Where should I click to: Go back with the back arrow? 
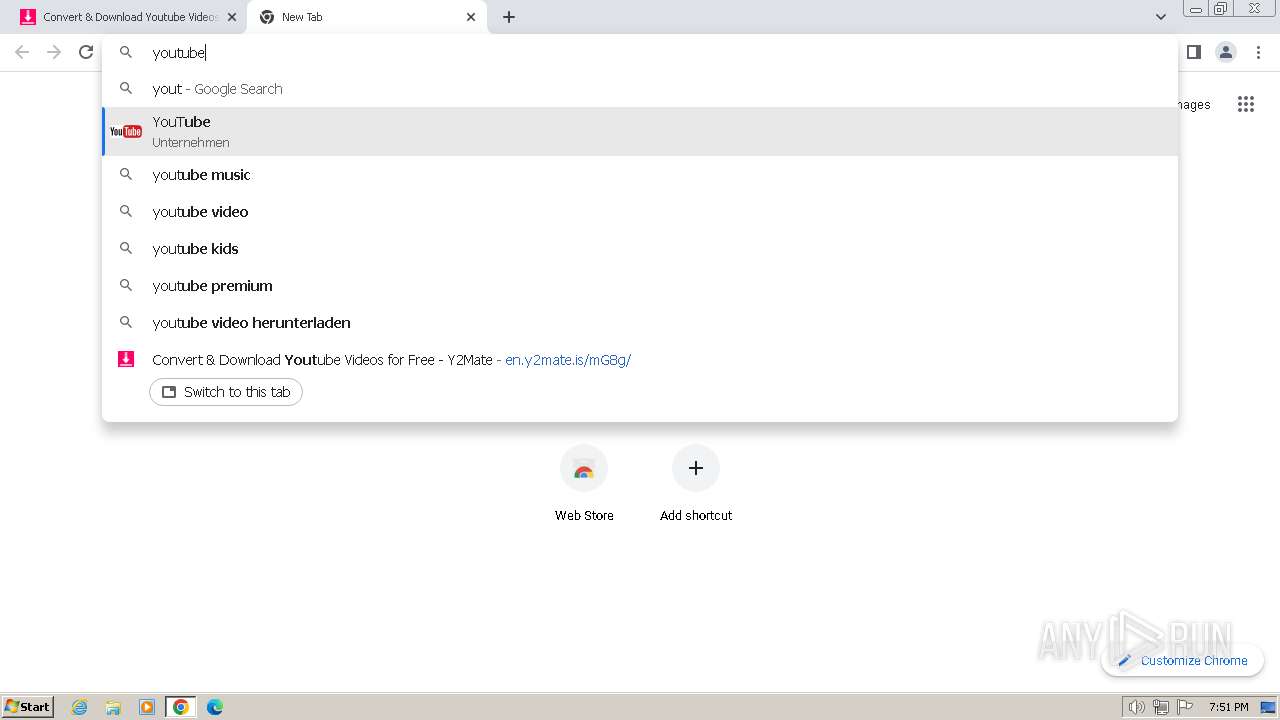[x=22, y=52]
